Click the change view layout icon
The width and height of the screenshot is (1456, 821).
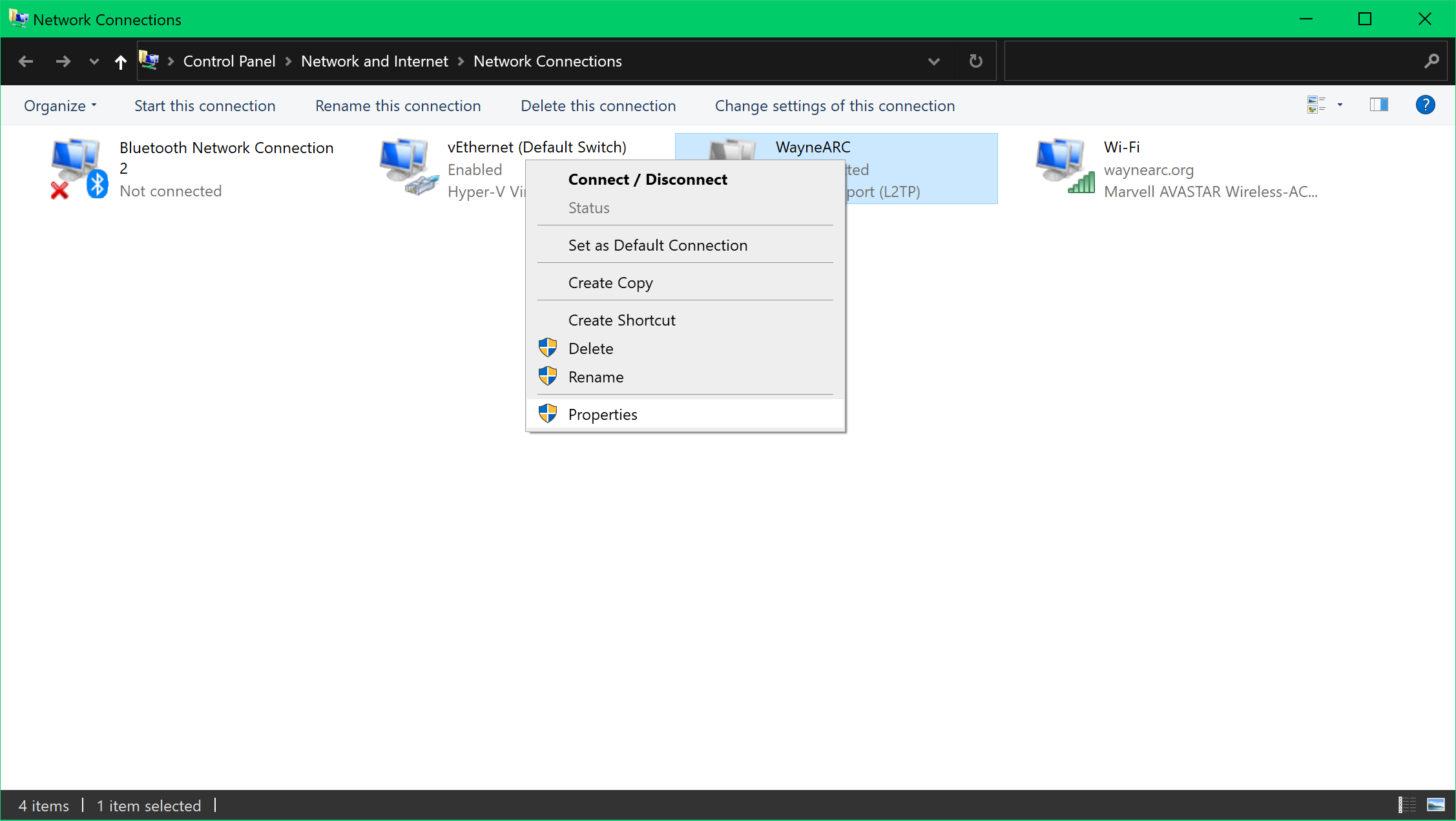pos(1316,105)
